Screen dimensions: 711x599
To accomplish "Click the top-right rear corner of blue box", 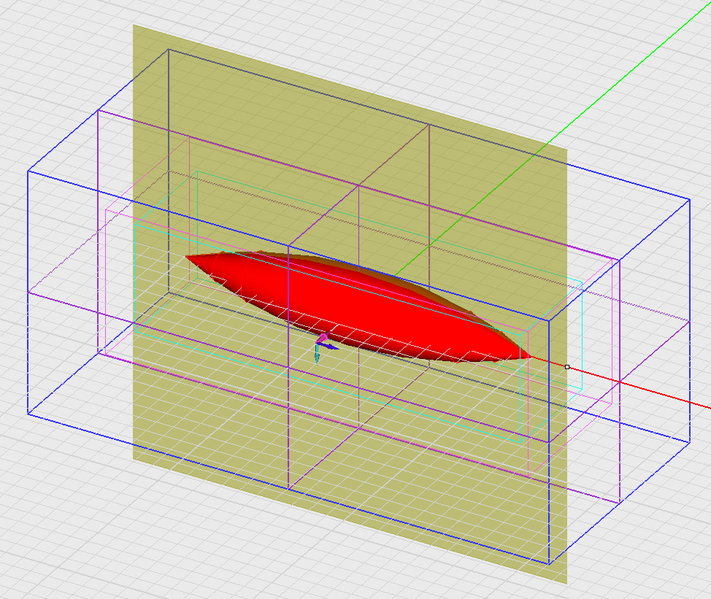I will 690,199.
